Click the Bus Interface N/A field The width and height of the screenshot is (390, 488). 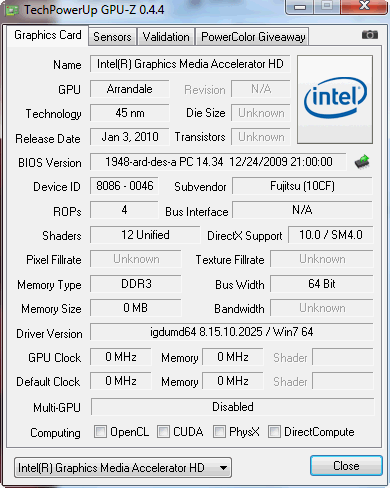pos(302,210)
